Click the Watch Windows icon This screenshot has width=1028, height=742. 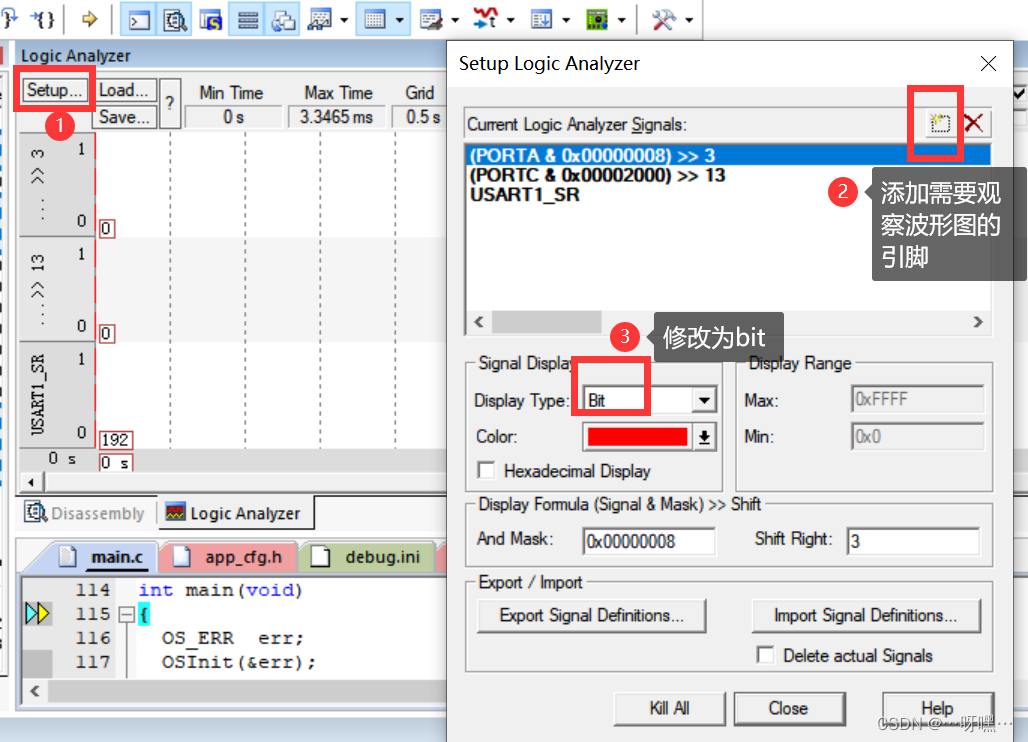pos(319,20)
